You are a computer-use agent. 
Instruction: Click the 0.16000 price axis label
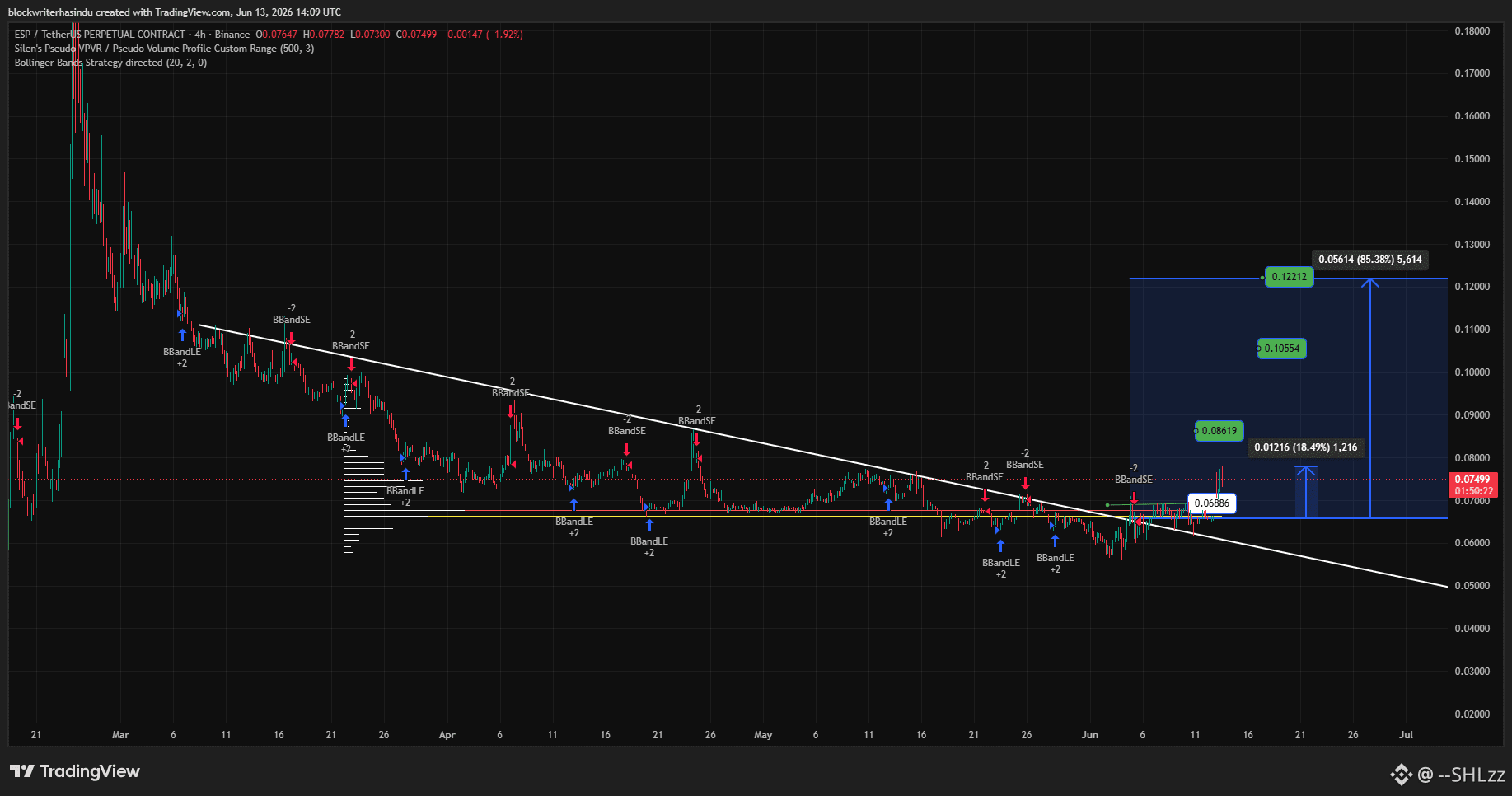1472,116
